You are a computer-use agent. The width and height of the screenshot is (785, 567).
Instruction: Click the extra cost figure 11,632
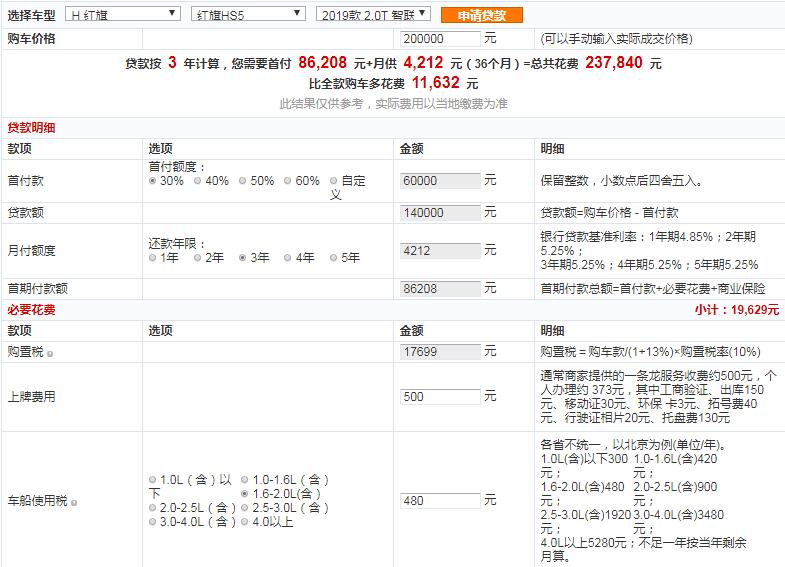pyautogui.click(x=436, y=83)
